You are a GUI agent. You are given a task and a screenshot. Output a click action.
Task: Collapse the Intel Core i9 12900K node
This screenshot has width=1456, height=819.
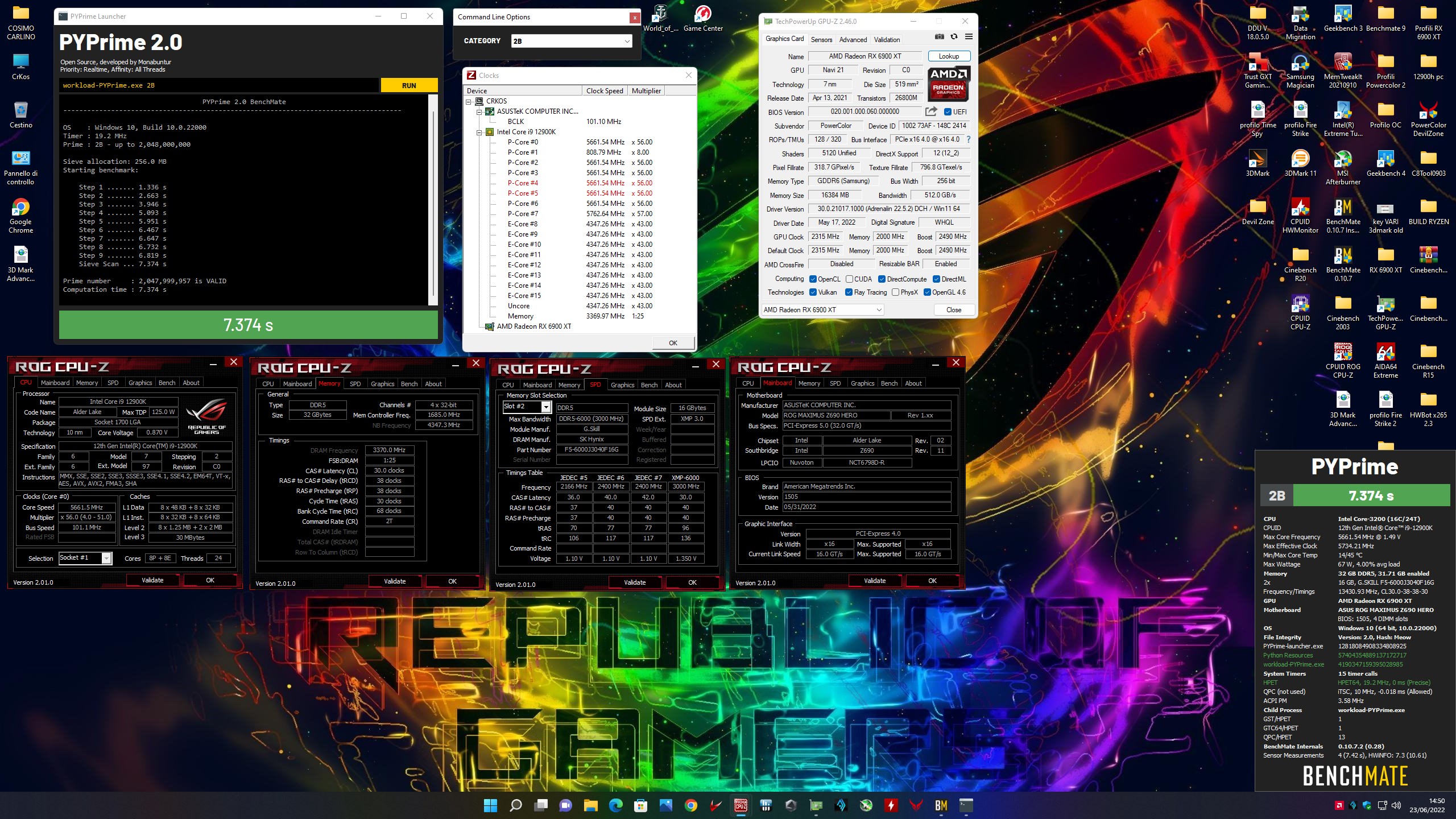(479, 132)
